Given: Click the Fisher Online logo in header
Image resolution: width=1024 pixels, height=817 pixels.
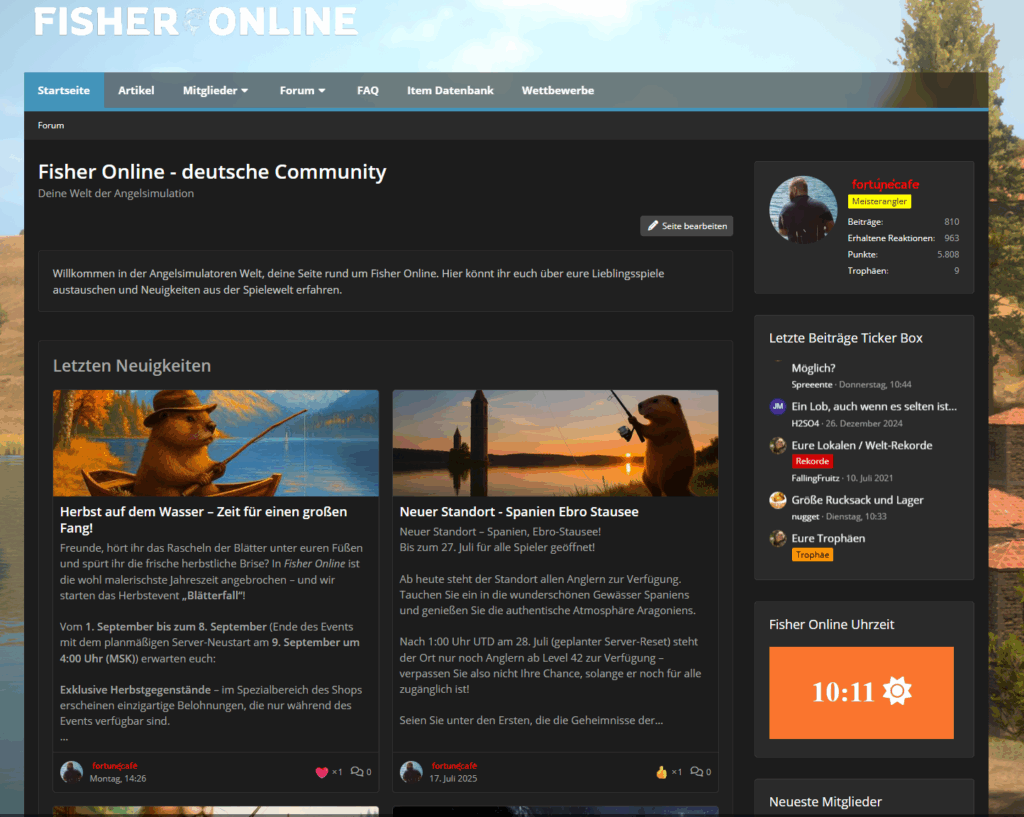Looking at the screenshot, I should click(x=196, y=21).
